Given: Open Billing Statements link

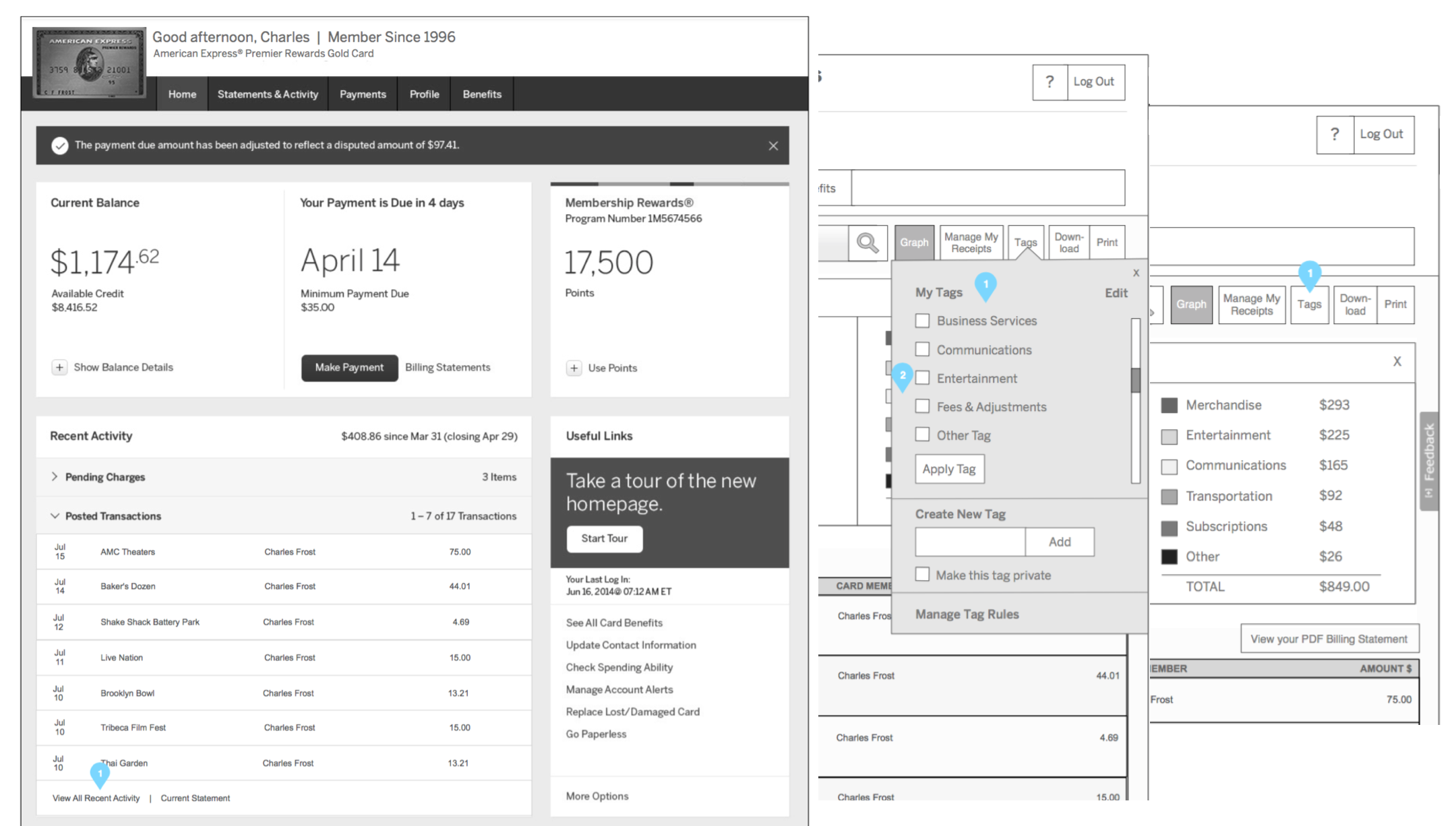Looking at the screenshot, I should point(448,367).
